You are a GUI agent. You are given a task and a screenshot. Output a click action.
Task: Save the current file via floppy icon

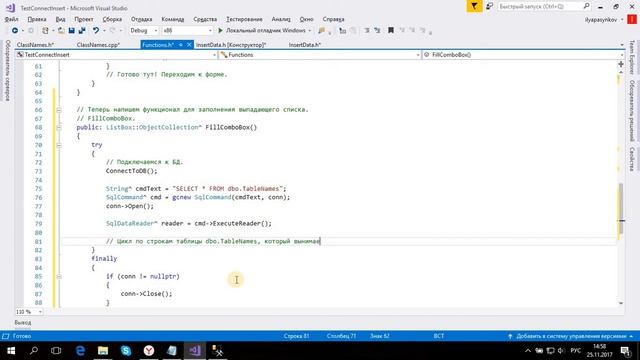point(71,31)
